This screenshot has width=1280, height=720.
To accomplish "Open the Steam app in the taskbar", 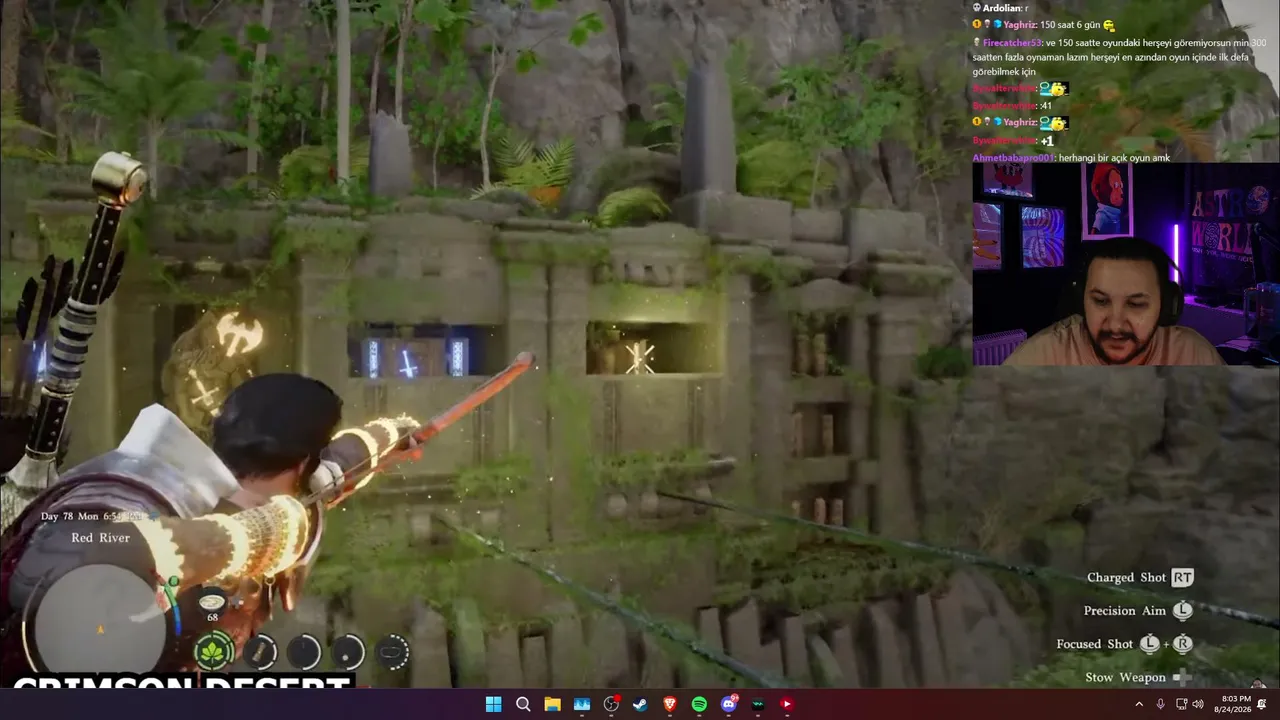I will 640,704.
